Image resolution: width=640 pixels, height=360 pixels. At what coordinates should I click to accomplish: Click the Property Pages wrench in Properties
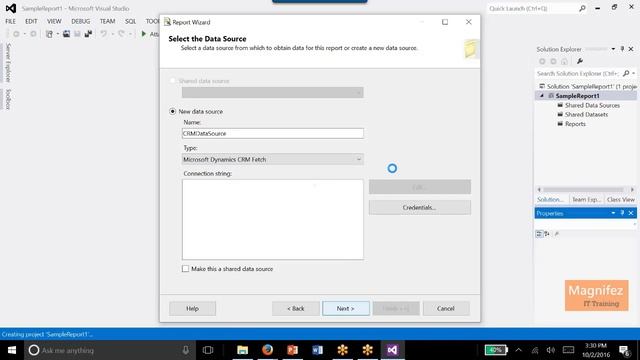(x=557, y=234)
